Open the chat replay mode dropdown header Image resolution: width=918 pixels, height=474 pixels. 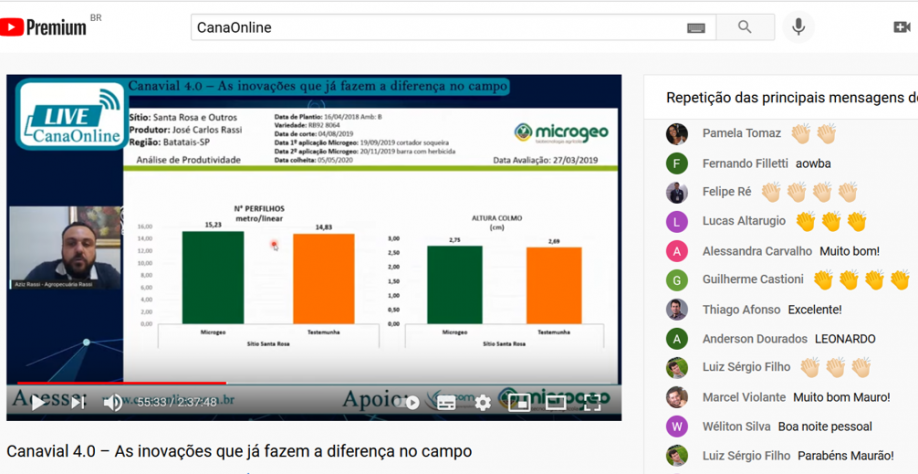pyautogui.click(x=791, y=98)
